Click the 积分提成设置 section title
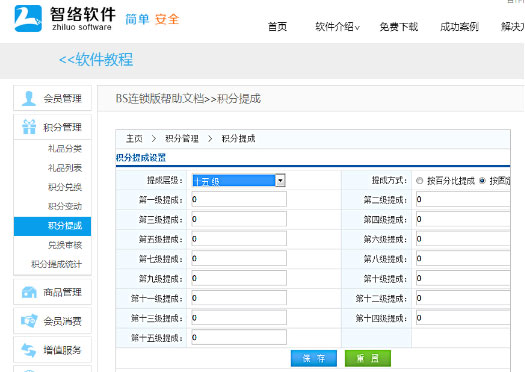The height and width of the screenshot is (372, 525). click(141, 158)
